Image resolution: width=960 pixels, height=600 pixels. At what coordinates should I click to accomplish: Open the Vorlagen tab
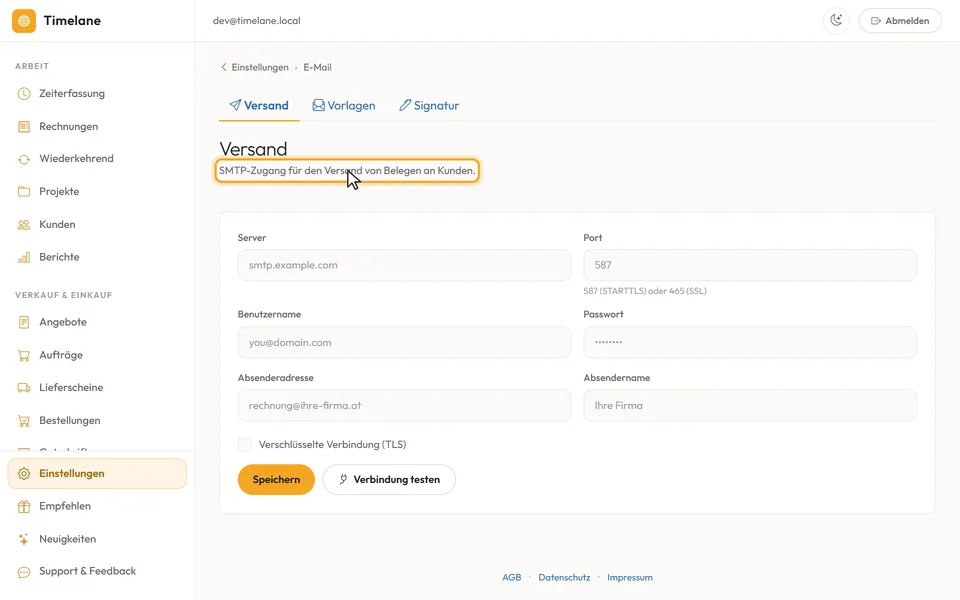pyautogui.click(x=343, y=105)
